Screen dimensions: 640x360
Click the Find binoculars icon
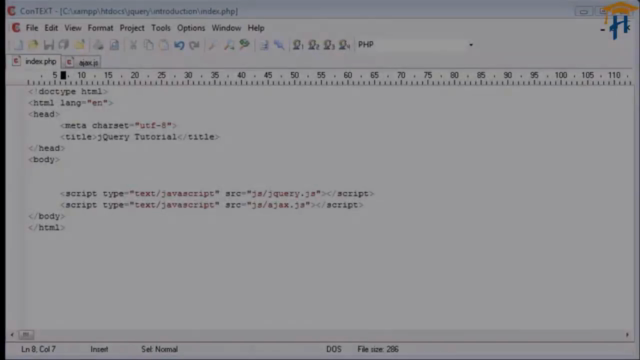coord(229,45)
